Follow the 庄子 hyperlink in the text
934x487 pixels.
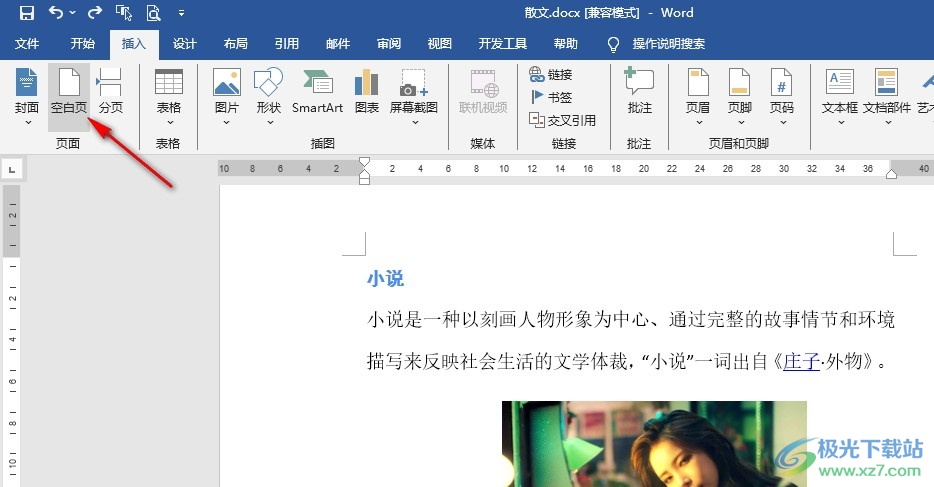tap(802, 361)
